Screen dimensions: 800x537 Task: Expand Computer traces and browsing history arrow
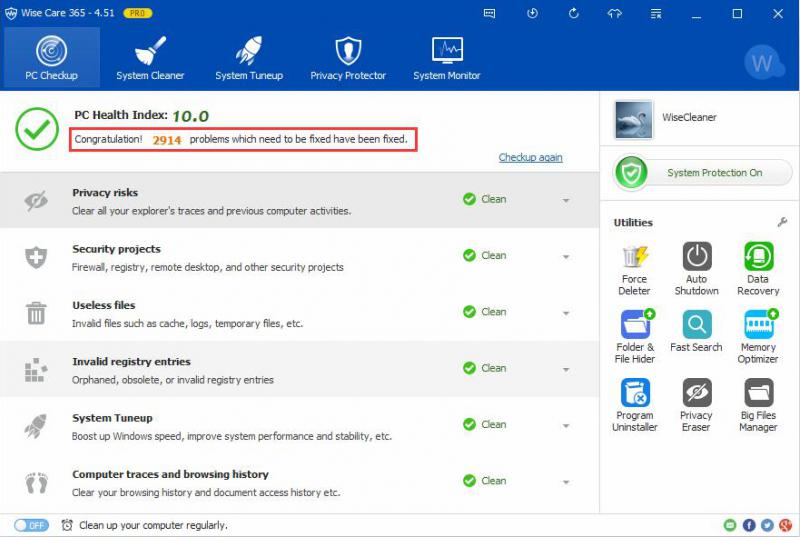(x=566, y=482)
